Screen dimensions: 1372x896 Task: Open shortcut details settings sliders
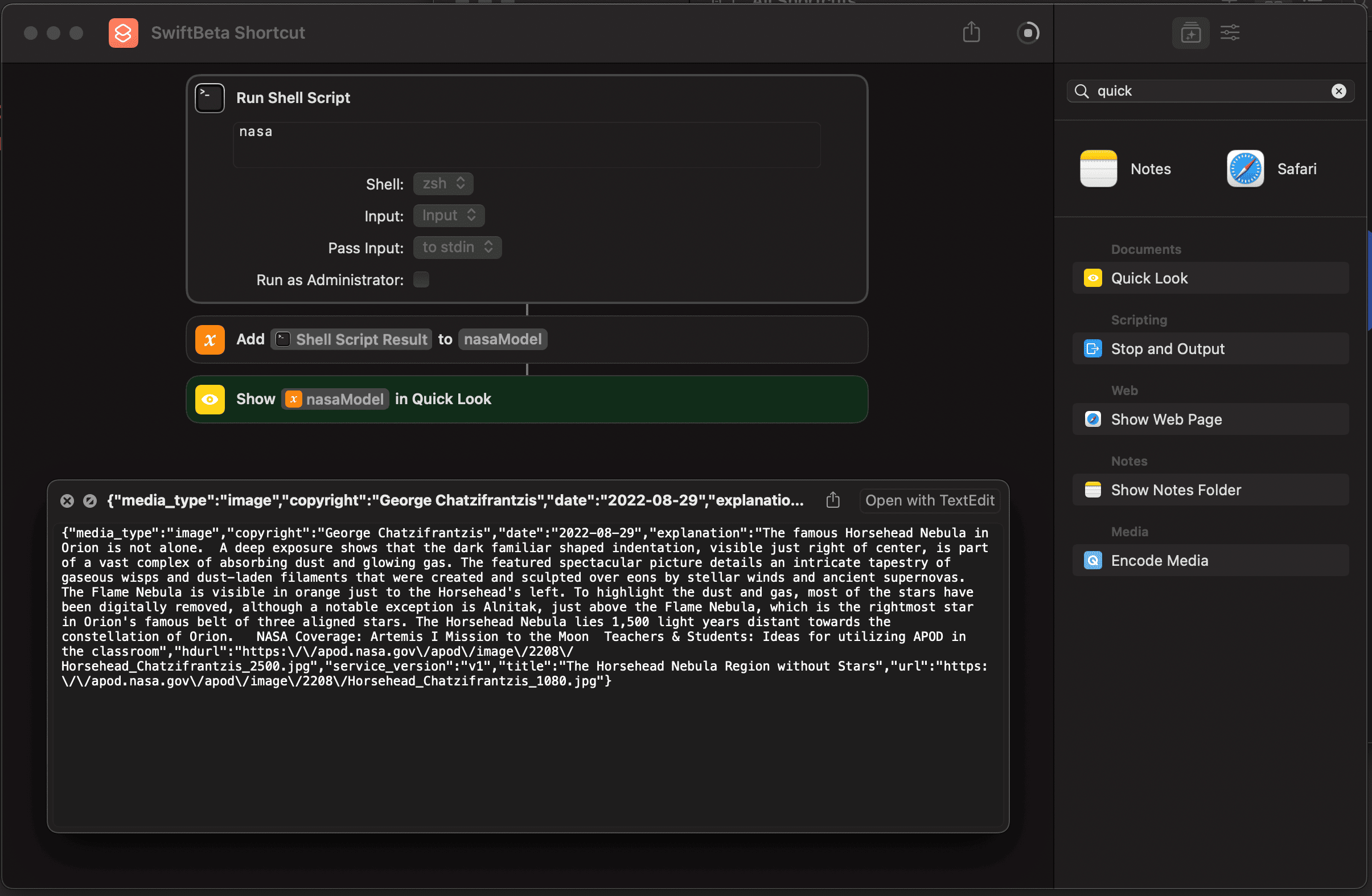[x=1230, y=33]
